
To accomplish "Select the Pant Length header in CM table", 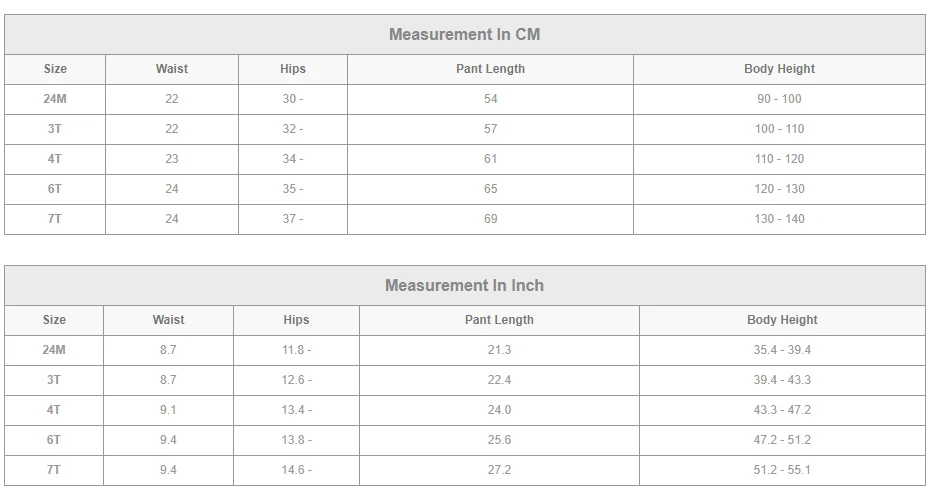I will [x=490, y=69].
